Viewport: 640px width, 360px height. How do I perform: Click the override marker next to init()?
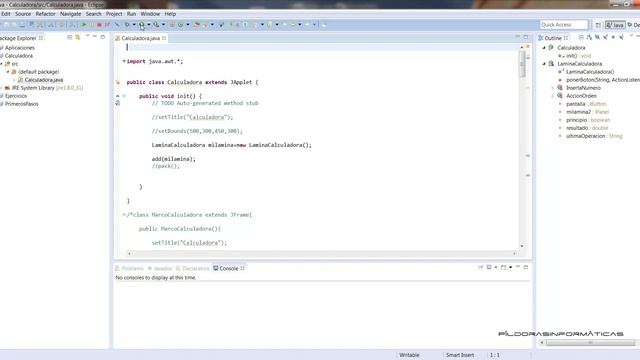coord(118,96)
